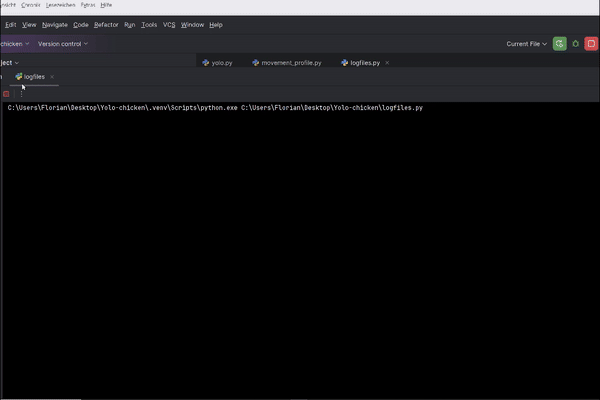Click the Debug bug icon
Viewport: 600px width, 400px height.
(576, 44)
